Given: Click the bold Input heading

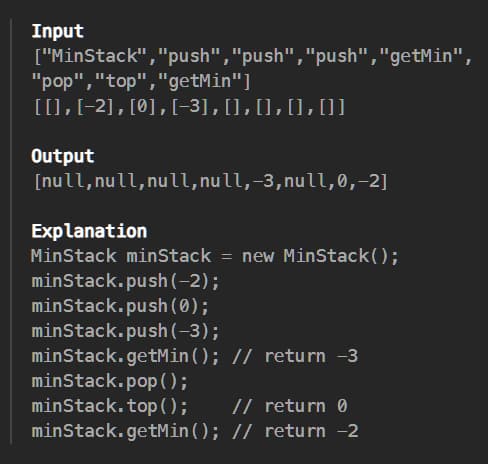Looking at the screenshot, I should [58, 32].
